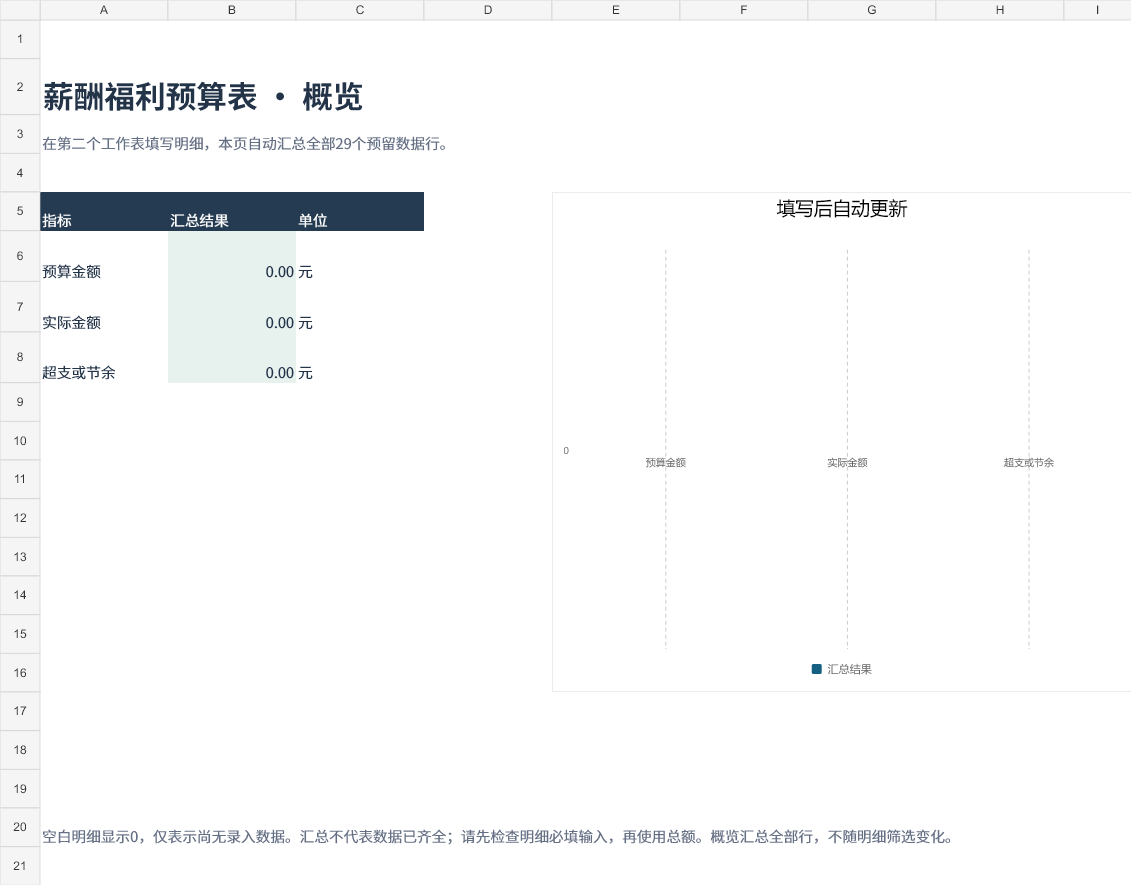Image resolution: width=1131 pixels, height=885 pixels.
Task: Select row 5 header
Action: (x=20, y=211)
